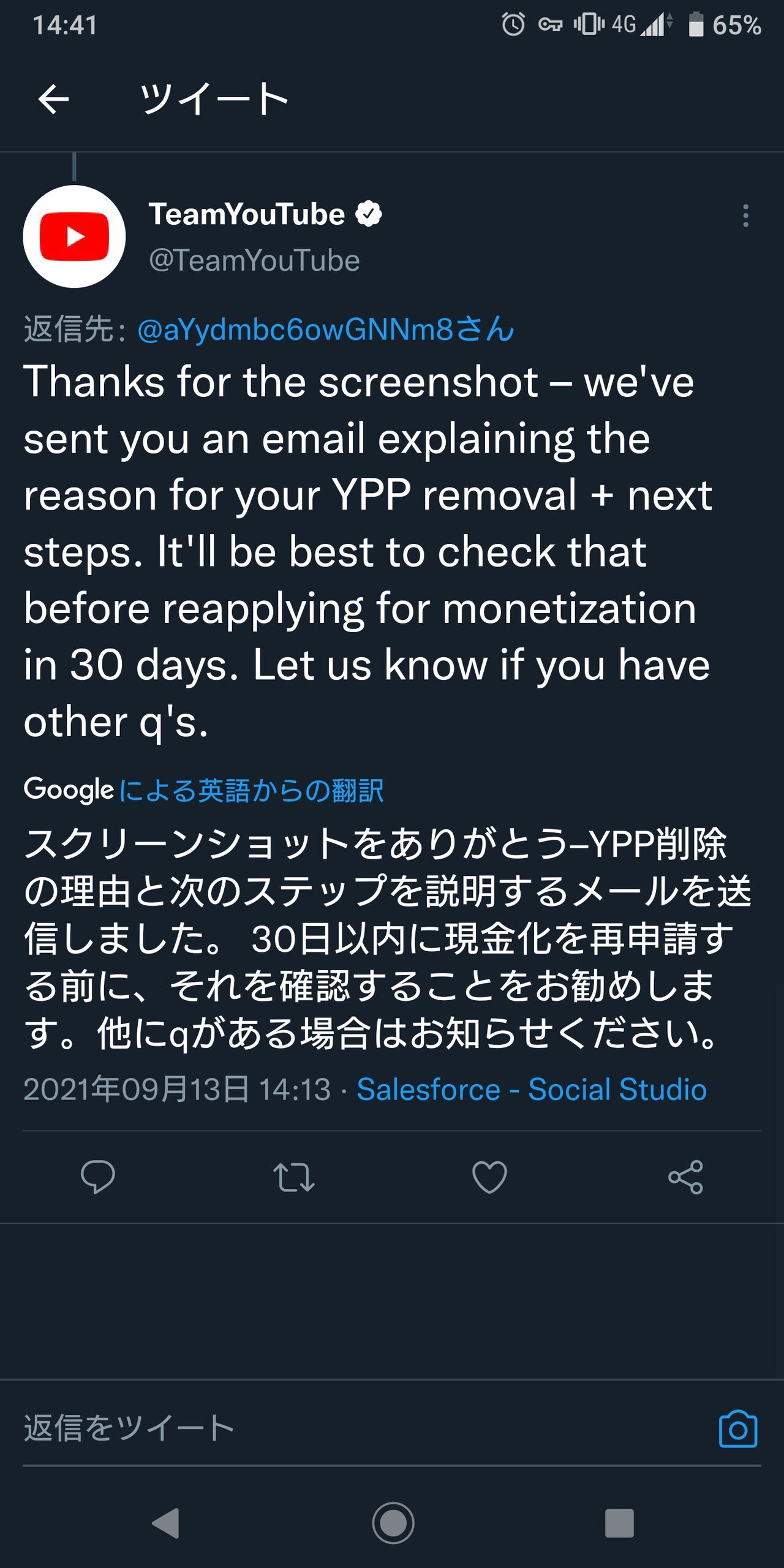Focus the 返信をツイート reply field
This screenshot has width=784, height=1568.
pyautogui.click(x=367, y=1428)
